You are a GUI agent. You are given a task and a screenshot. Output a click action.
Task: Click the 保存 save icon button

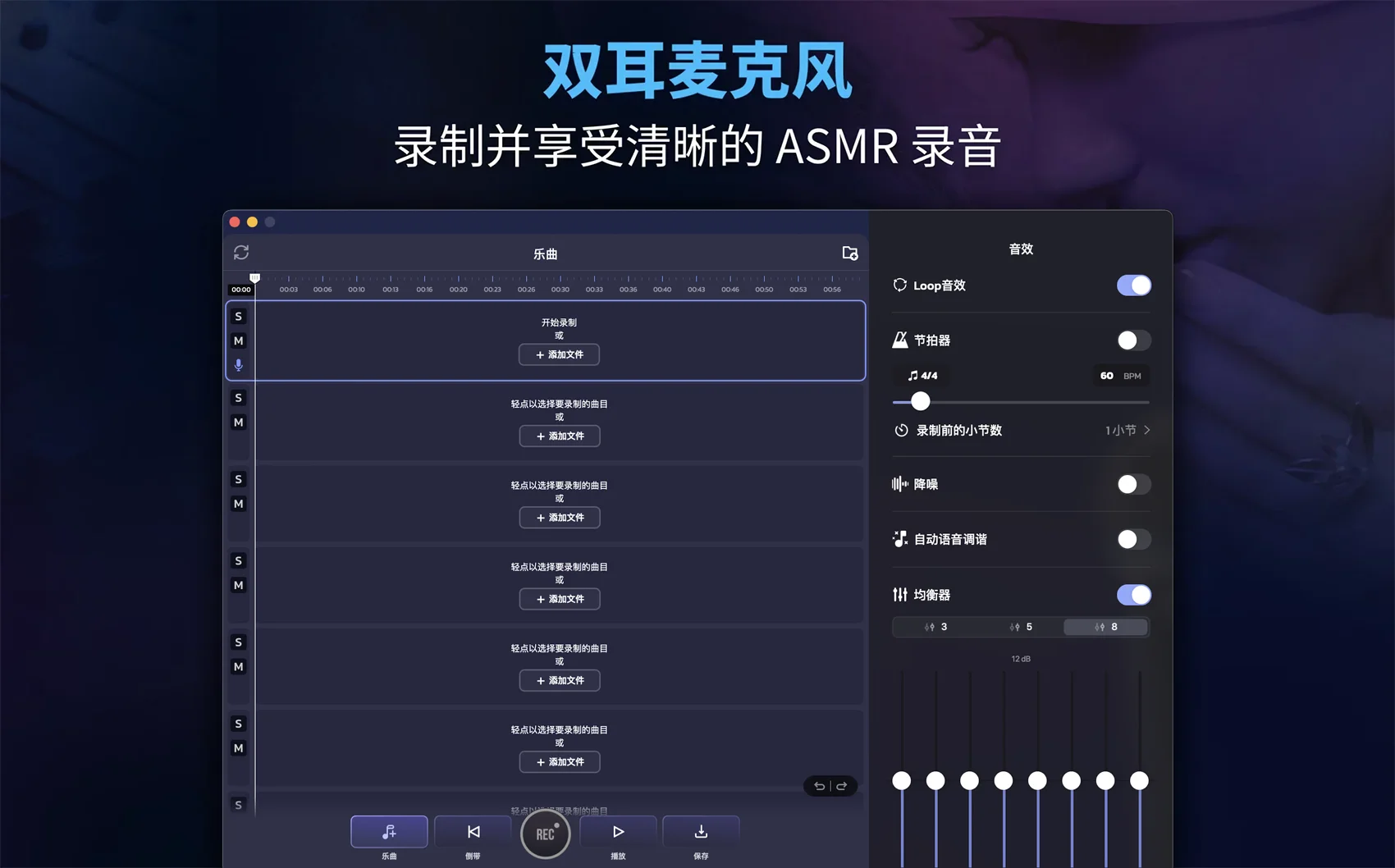[701, 832]
